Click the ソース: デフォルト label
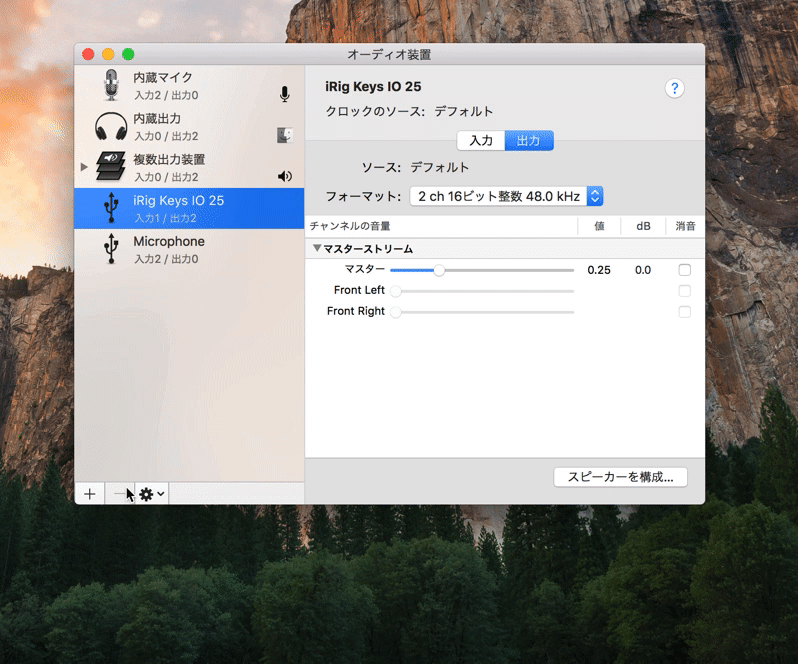 tap(415, 167)
